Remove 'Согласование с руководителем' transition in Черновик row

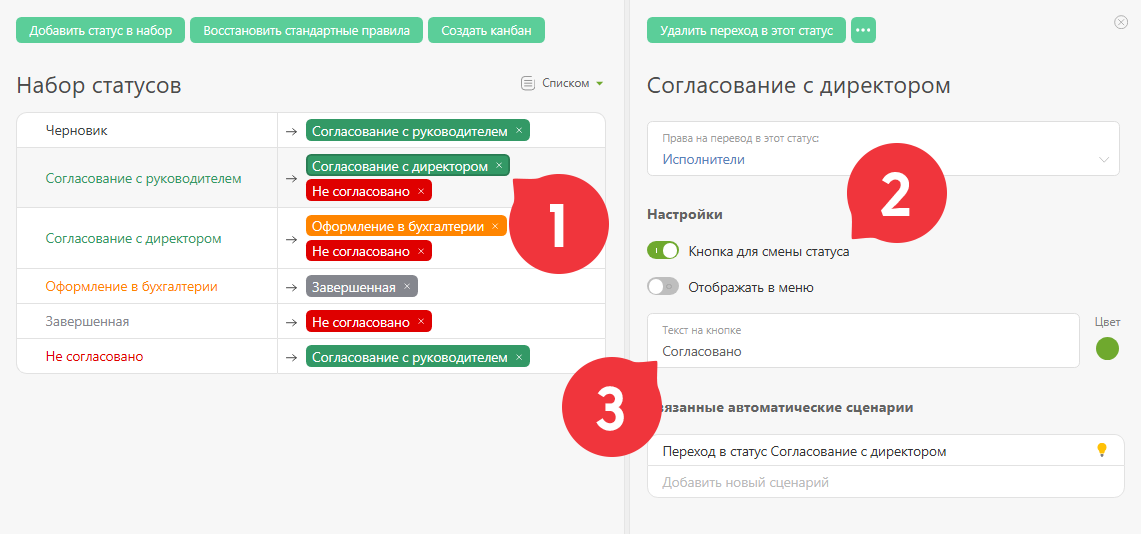coord(519,130)
